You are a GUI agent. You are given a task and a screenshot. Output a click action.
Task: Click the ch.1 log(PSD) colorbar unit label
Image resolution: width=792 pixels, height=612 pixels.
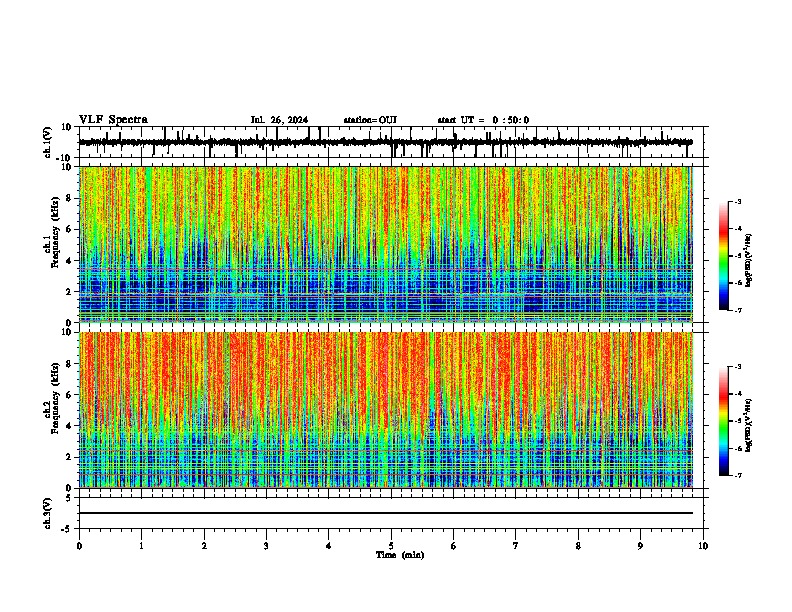(x=749, y=261)
